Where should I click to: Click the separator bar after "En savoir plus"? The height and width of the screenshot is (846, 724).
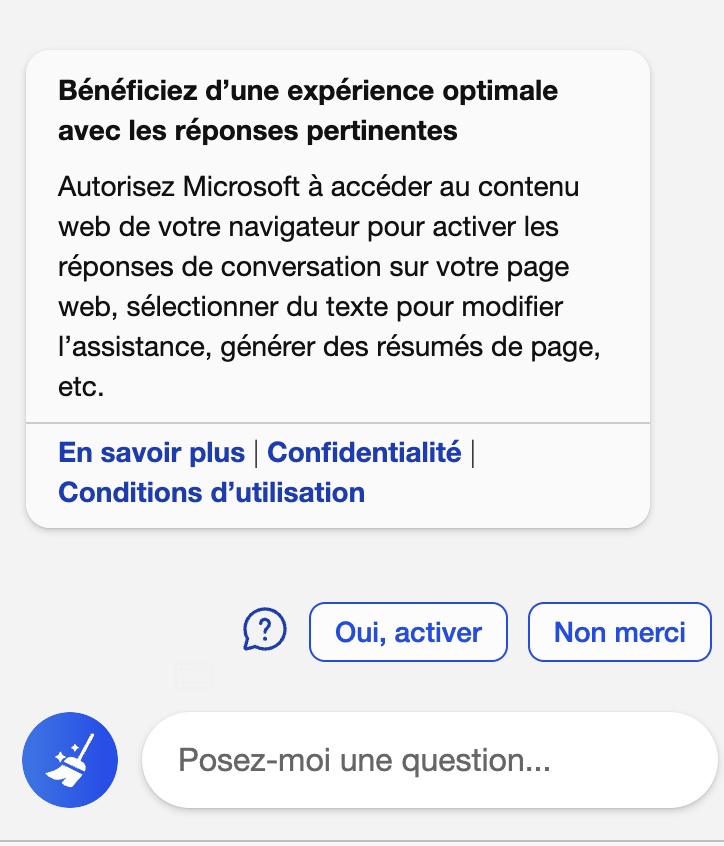pos(256,453)
